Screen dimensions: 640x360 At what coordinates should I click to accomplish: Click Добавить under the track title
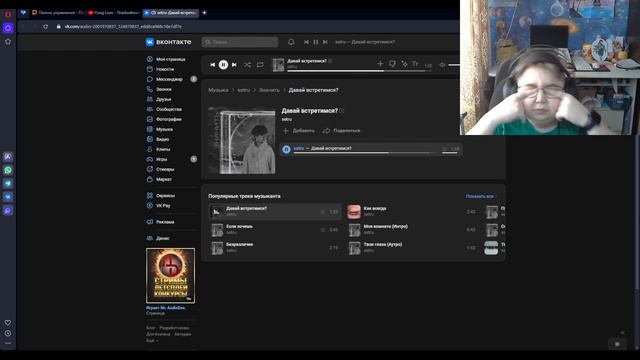(299, 131)
